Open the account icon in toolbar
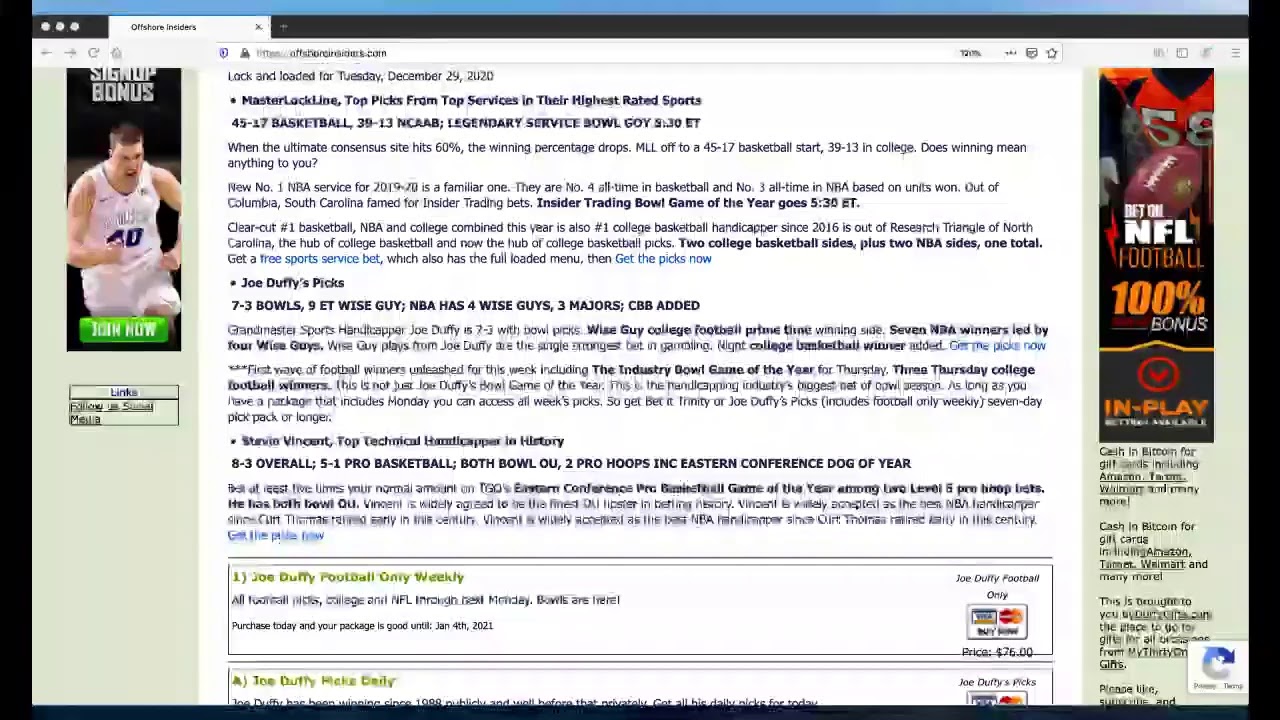Viewport: 1280px width, 720px height. click(1206, 53)
